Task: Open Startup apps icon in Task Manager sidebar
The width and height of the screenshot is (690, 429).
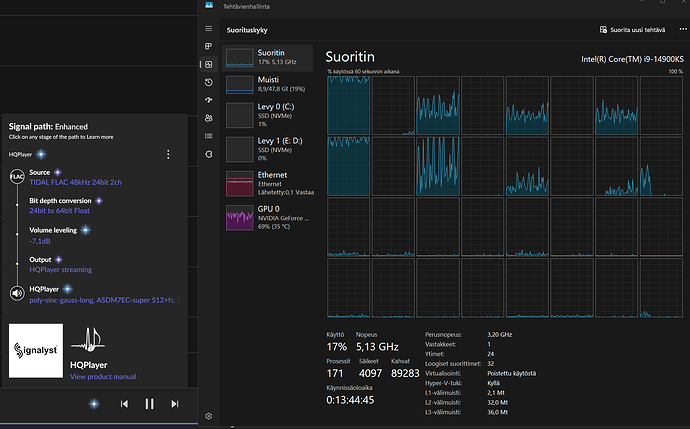Action: 209,100
